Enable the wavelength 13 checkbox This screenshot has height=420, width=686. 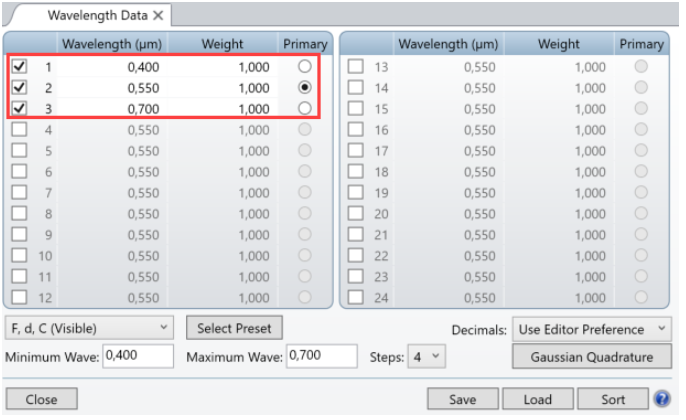click(x=354, y=67)
